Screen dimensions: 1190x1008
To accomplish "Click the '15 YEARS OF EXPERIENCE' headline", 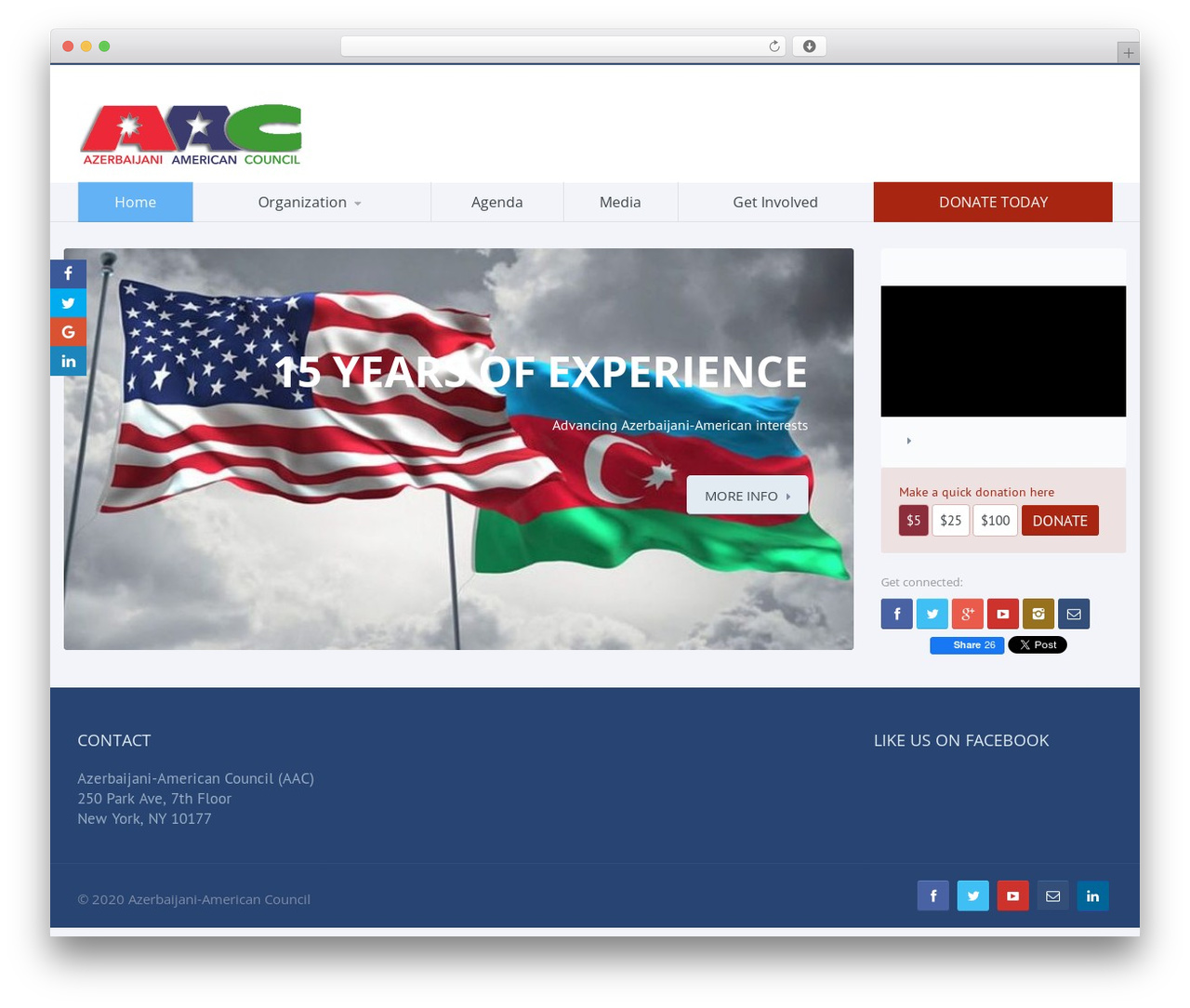I will coord(541,372).
